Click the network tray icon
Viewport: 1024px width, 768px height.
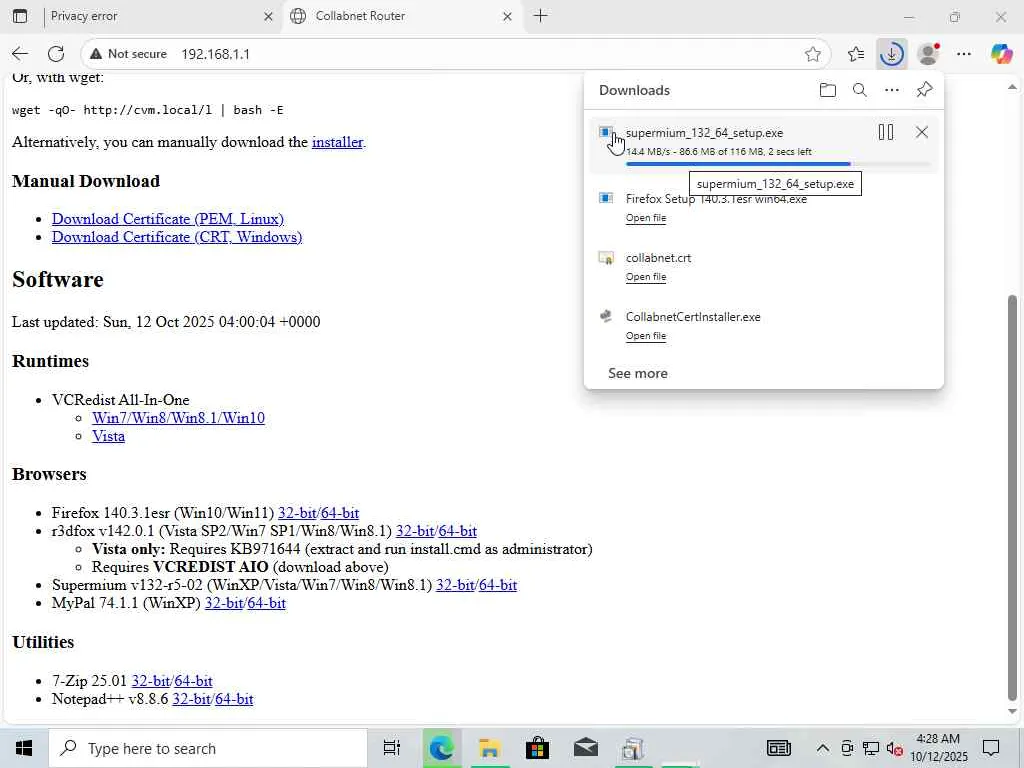coord(870,748)
